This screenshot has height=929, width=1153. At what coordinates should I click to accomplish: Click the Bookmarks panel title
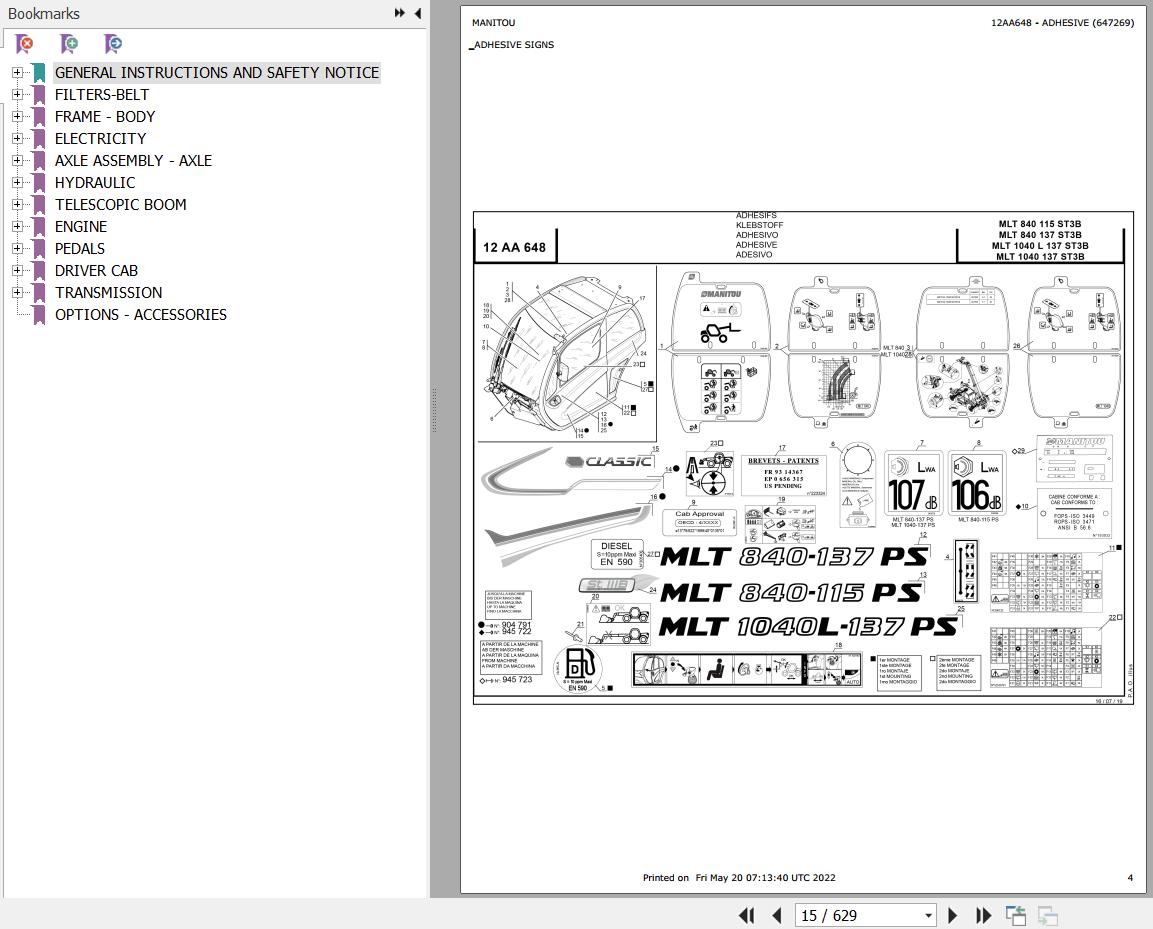coord(43,13)
